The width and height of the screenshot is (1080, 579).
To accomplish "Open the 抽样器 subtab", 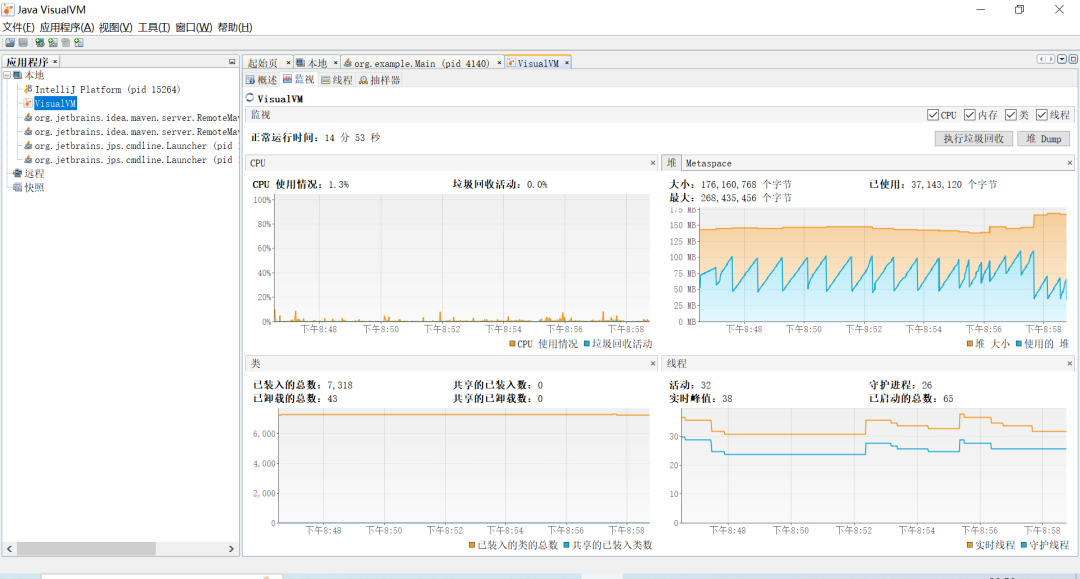I will 380,80.
